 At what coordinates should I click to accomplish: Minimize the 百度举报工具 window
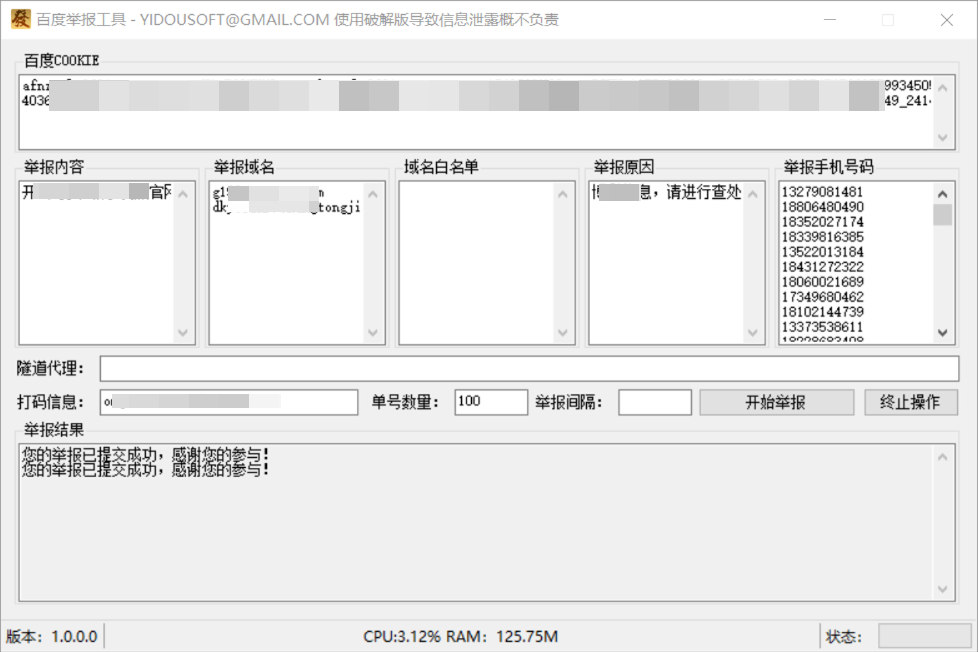[x=830, y=20]
